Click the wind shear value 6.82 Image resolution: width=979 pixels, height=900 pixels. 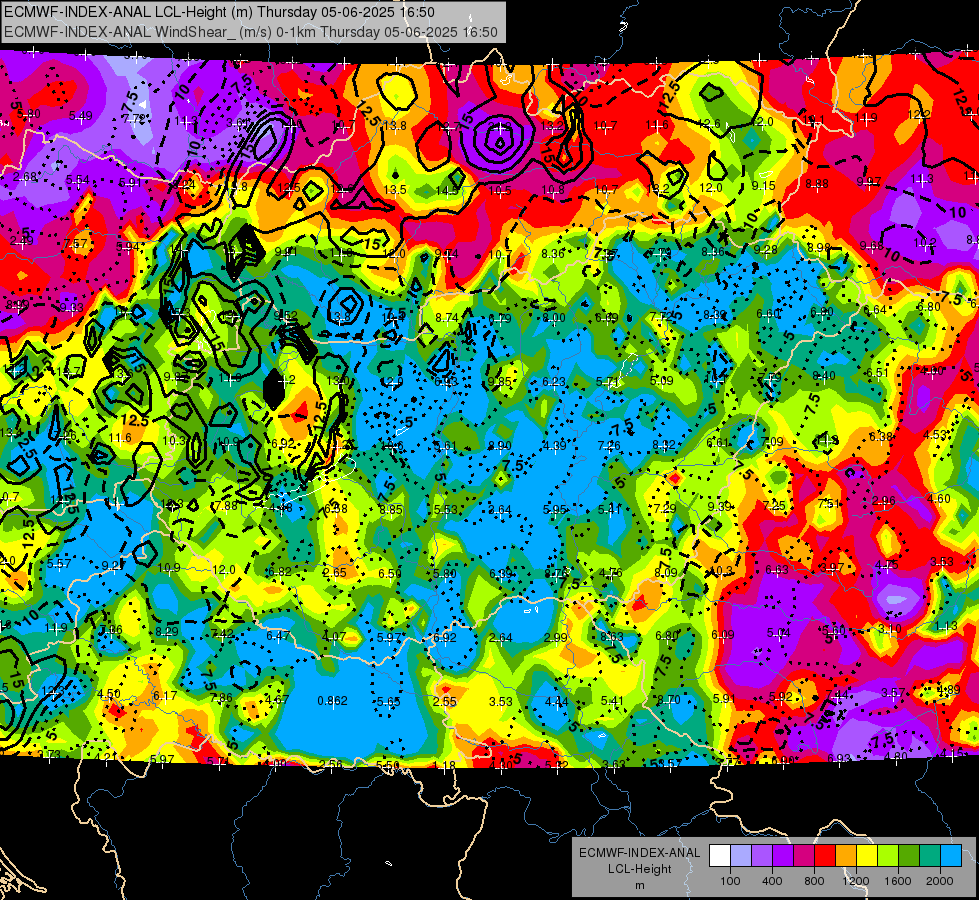279,571
